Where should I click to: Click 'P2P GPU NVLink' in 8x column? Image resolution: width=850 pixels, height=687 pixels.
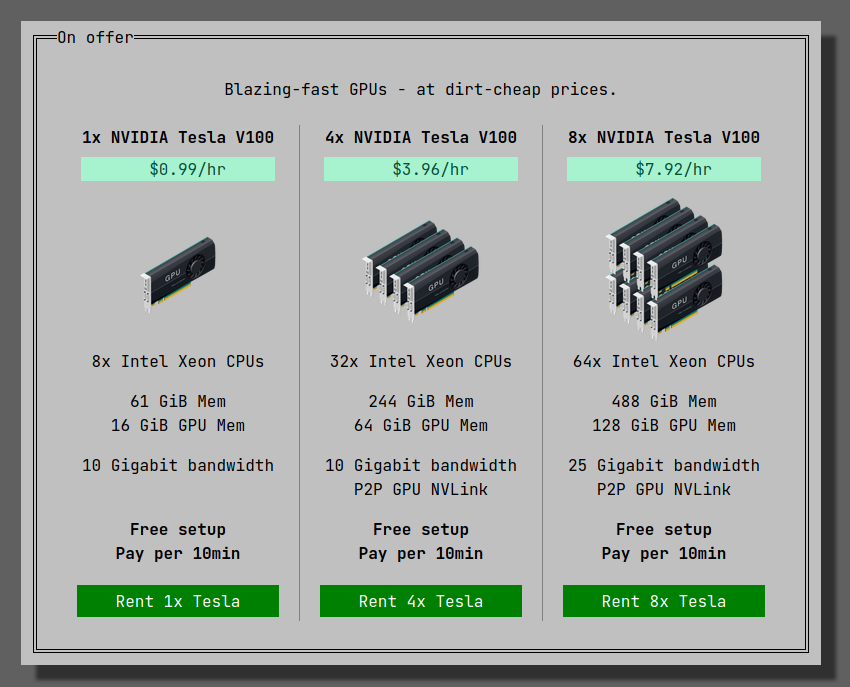[664, 489]
